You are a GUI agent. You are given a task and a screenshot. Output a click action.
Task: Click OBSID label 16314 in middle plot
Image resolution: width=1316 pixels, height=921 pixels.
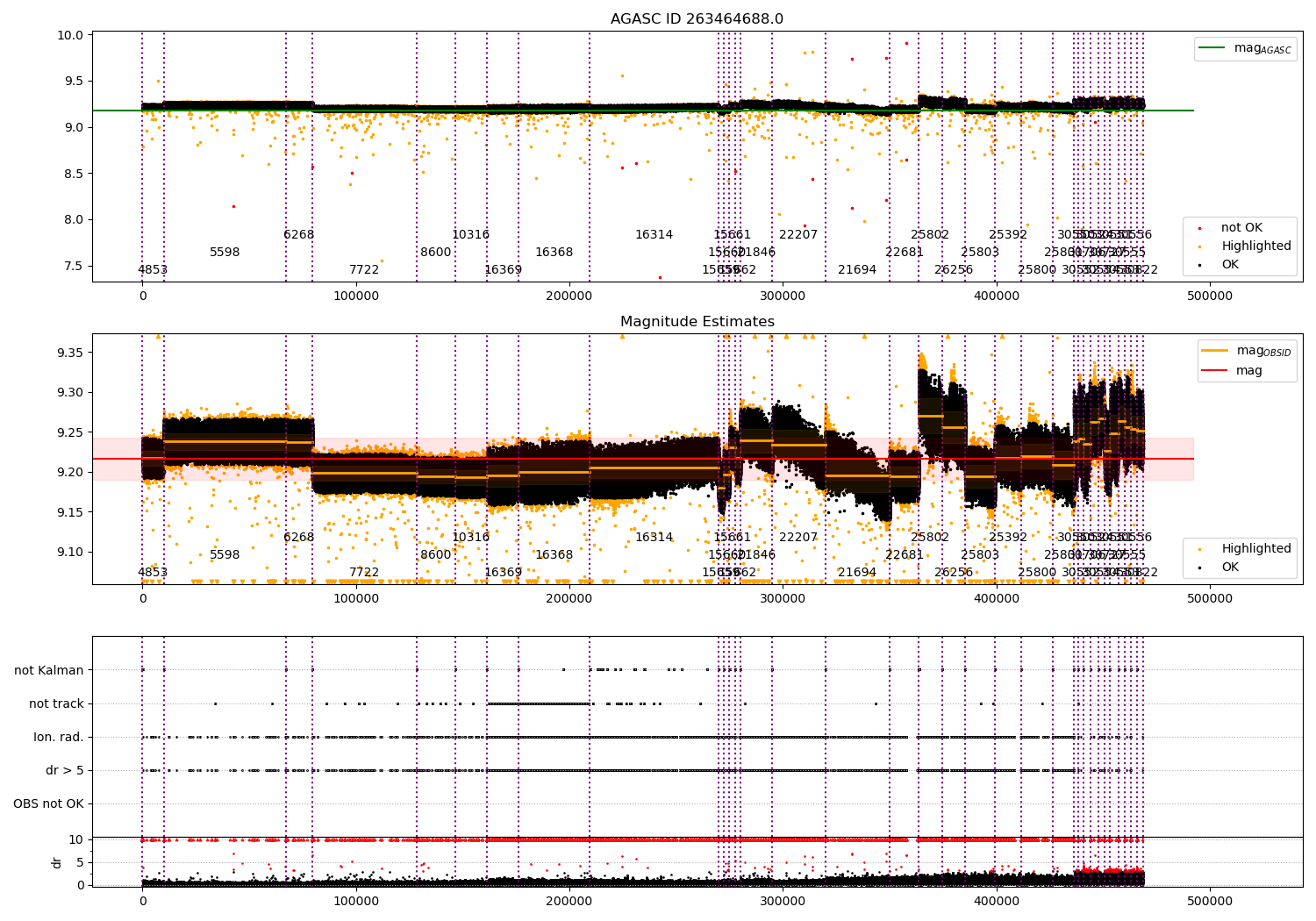654,538
